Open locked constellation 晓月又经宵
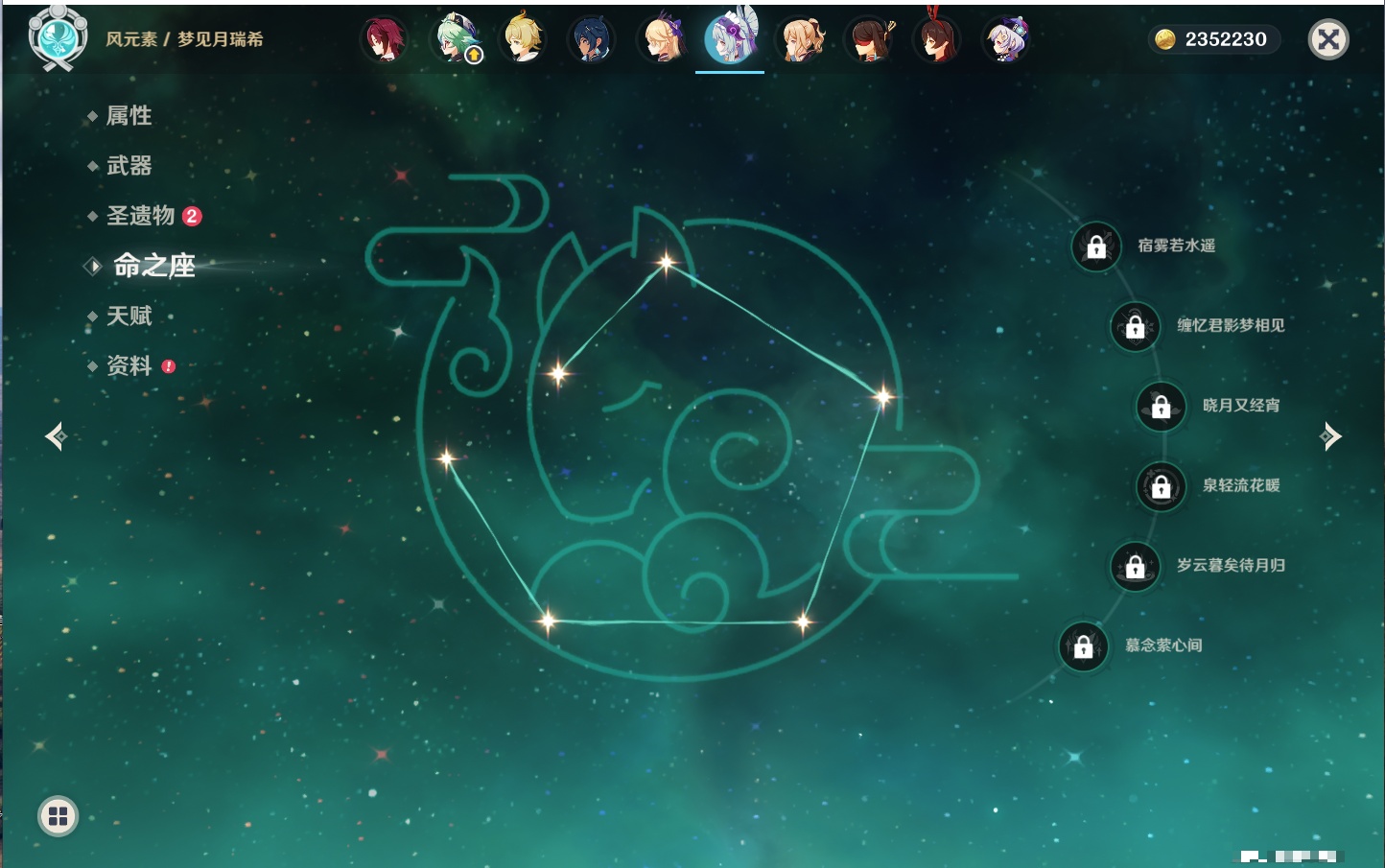Image resolution: width=1385 pixels, height=868 pixels. tap(1161, 406)
